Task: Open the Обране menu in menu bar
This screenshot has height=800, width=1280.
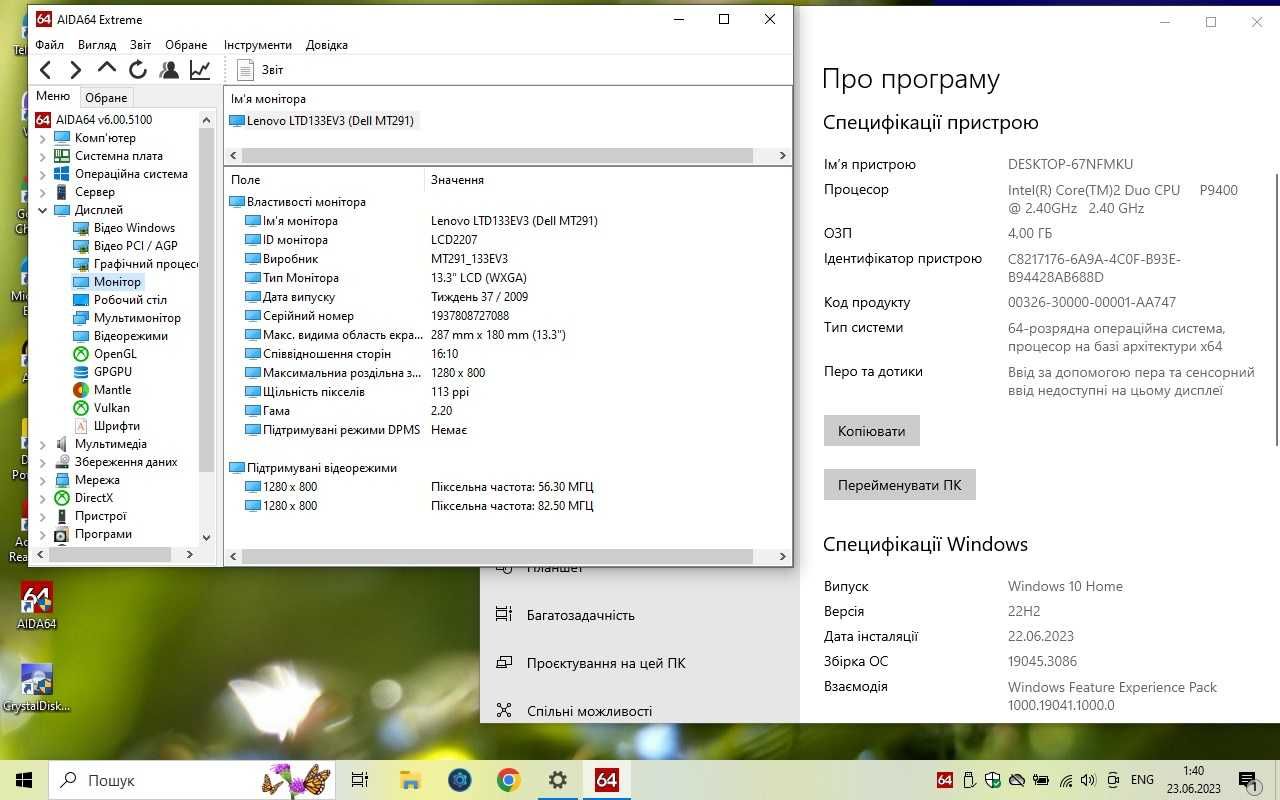Action: pos(187,45)
